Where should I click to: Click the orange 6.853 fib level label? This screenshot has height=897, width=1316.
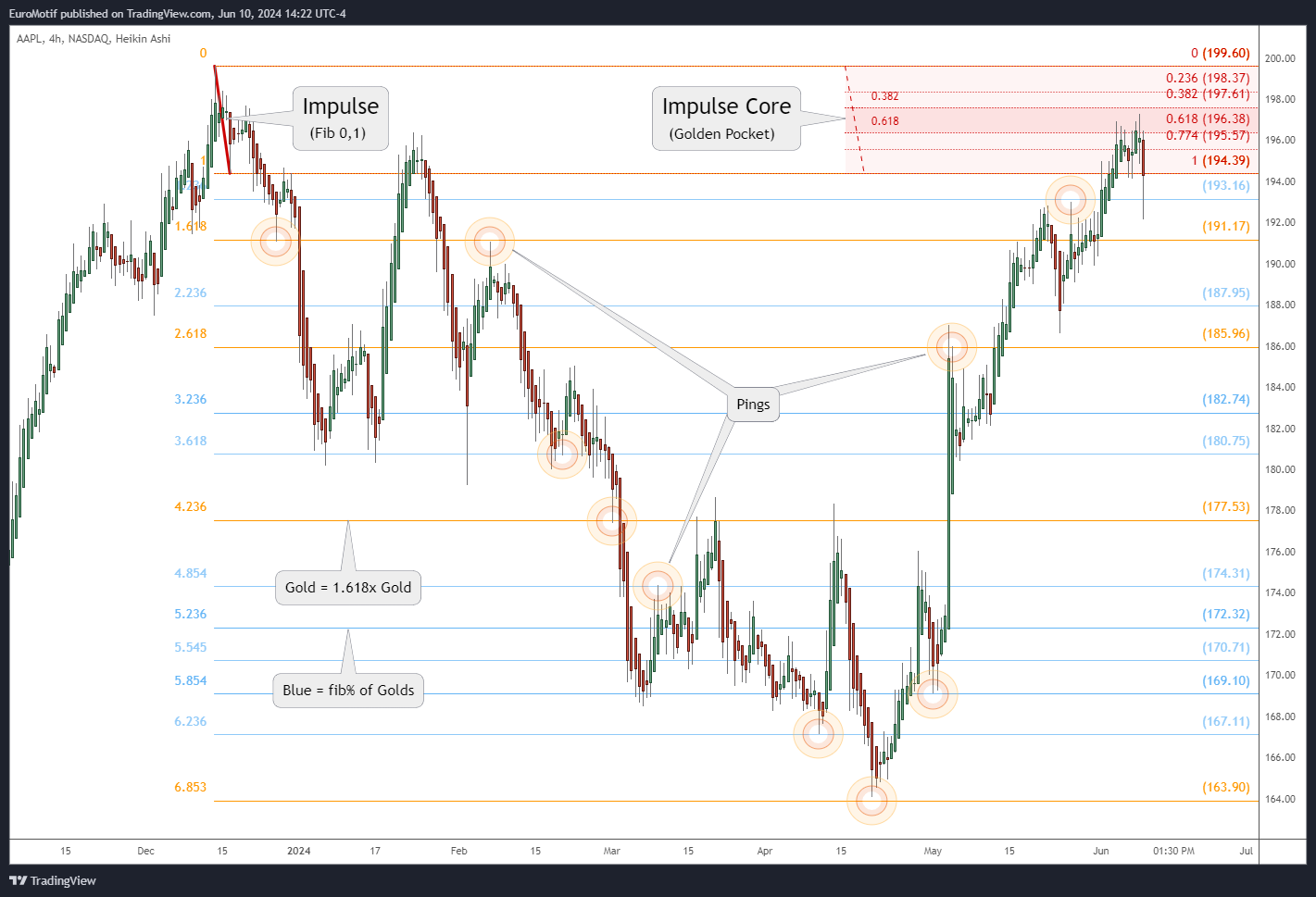191,787
